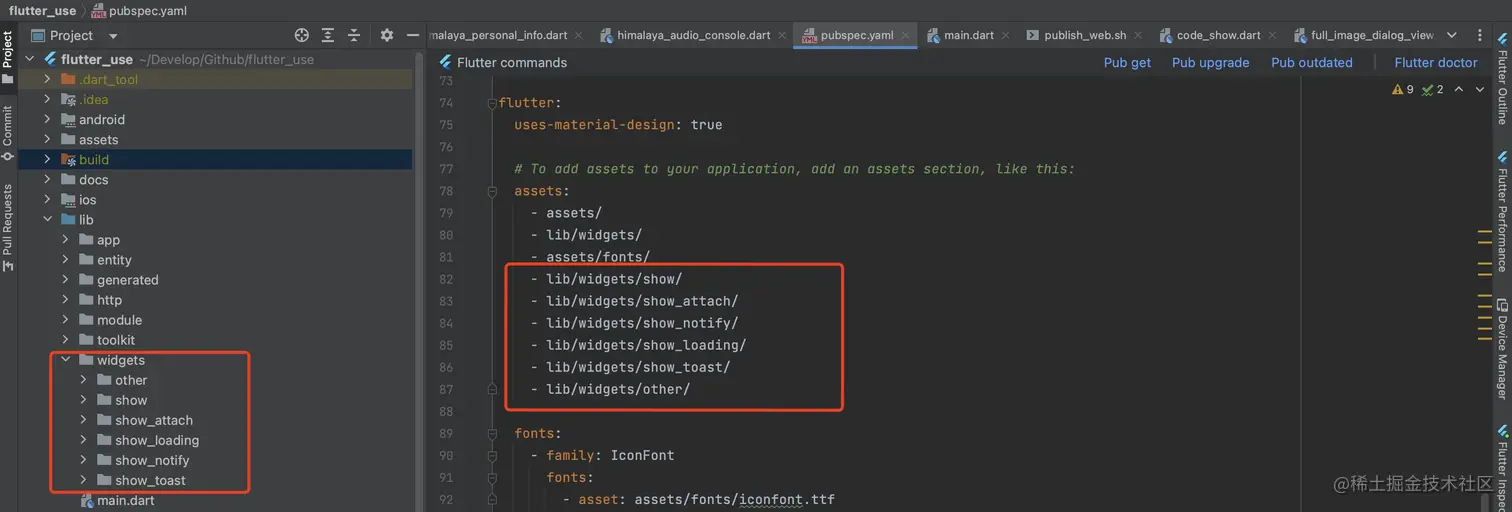Click the fold marker on flutter: line
Viewport: 1512px width, 512px height.
[492, 103]
